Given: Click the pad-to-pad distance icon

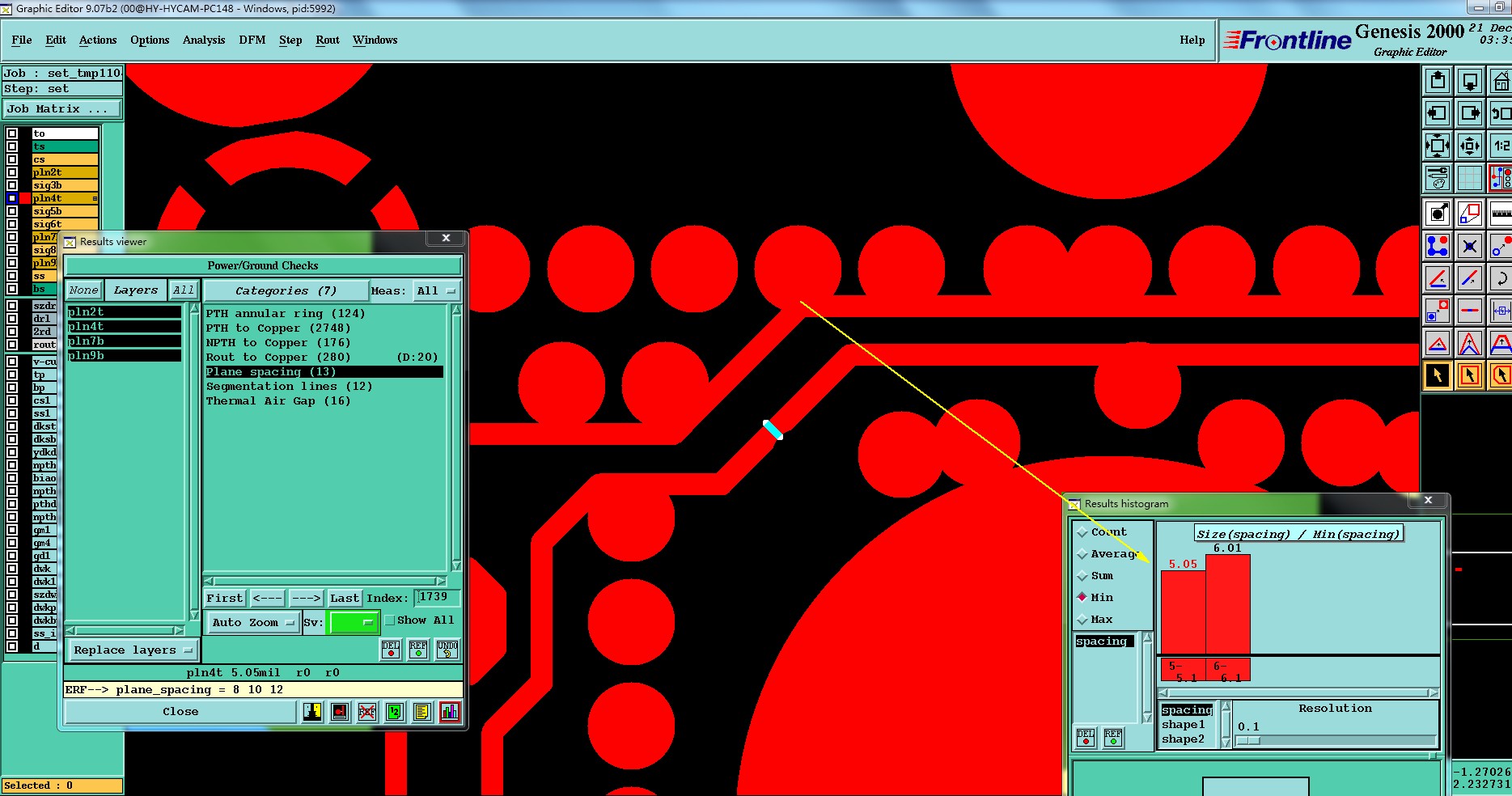Looking at the screenshot, I should pyautogui.click(x=1438, y=311).
